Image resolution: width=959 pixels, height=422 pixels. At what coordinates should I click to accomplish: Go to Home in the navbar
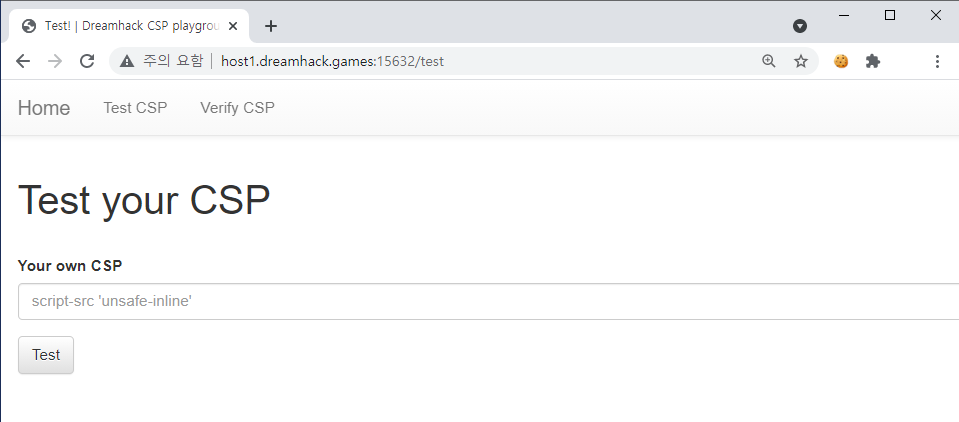[44, 108]
